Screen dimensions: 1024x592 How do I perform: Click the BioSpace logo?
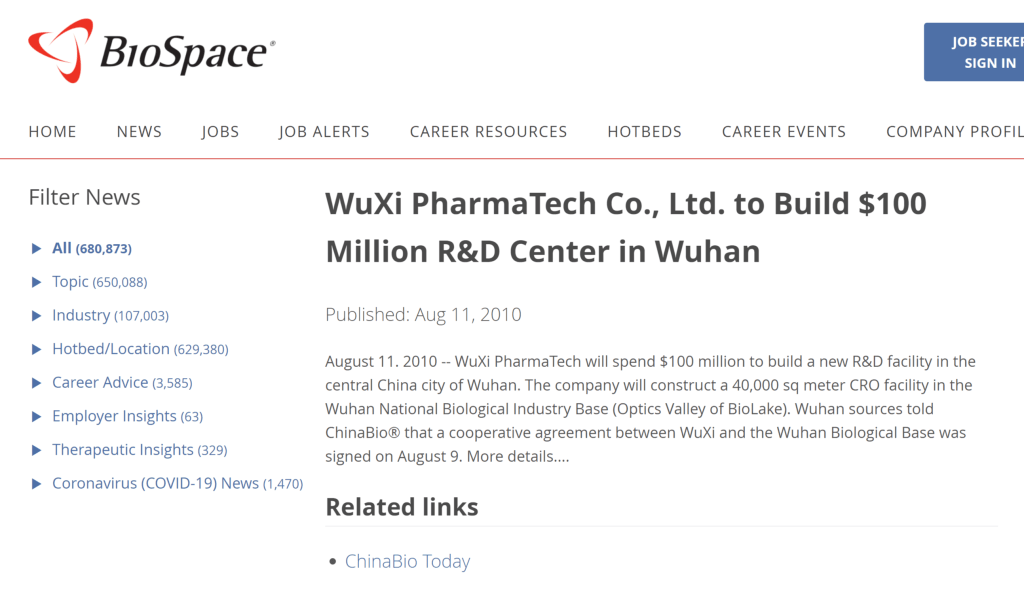click(152, 50)
